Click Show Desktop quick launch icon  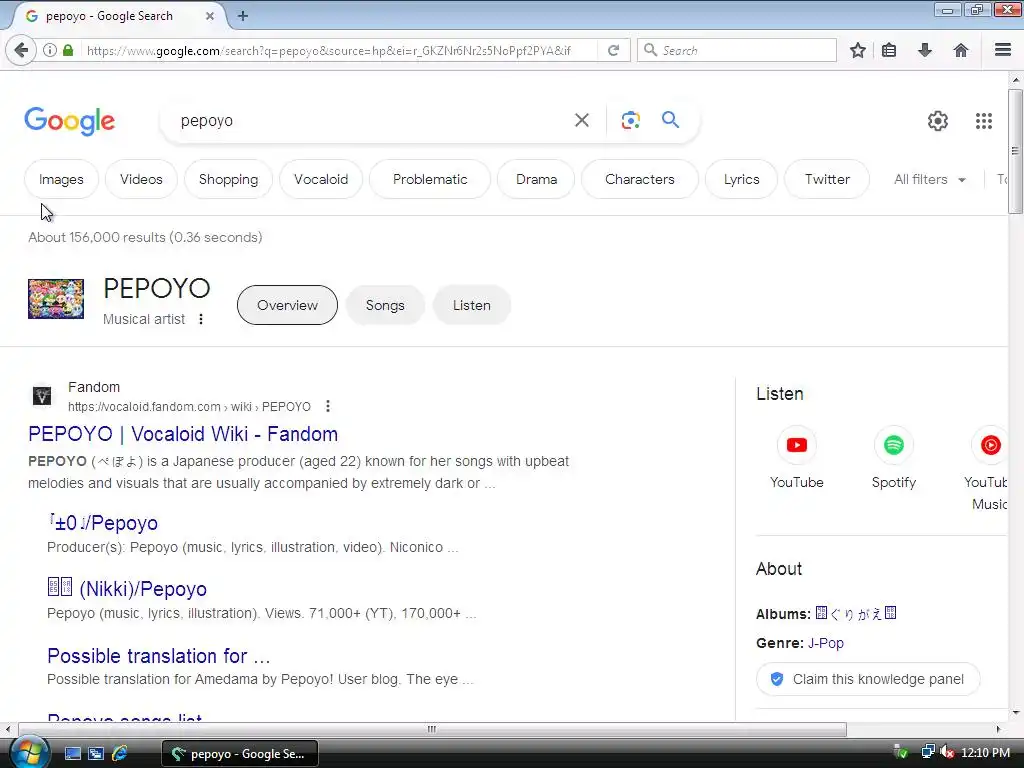point(72,754)
